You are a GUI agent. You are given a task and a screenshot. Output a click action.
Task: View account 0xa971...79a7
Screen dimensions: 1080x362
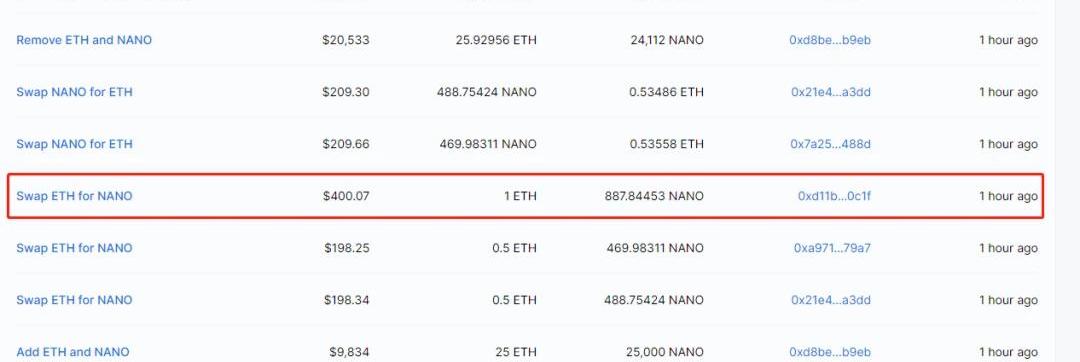point(832,248)
